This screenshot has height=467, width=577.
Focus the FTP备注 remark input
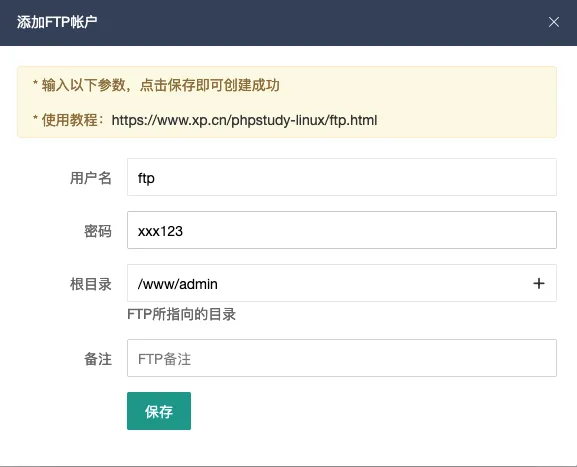click(342, 358)
